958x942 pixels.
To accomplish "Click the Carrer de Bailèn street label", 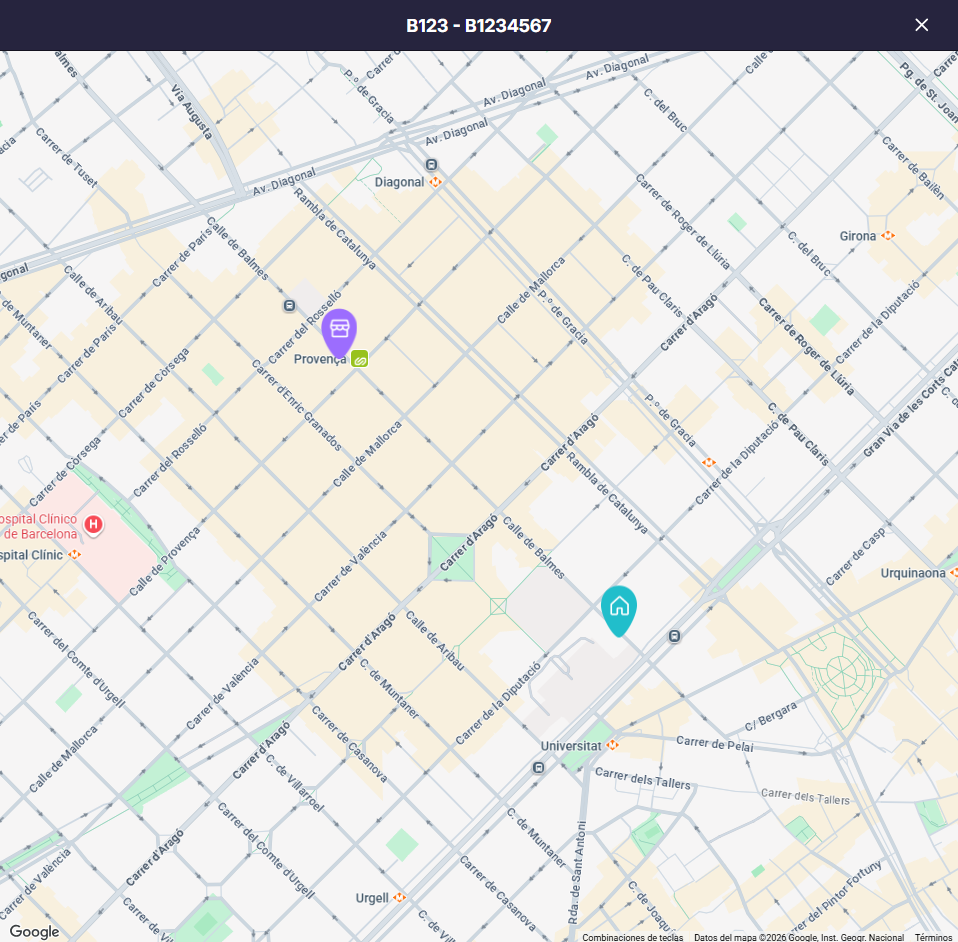I will 913,167.
